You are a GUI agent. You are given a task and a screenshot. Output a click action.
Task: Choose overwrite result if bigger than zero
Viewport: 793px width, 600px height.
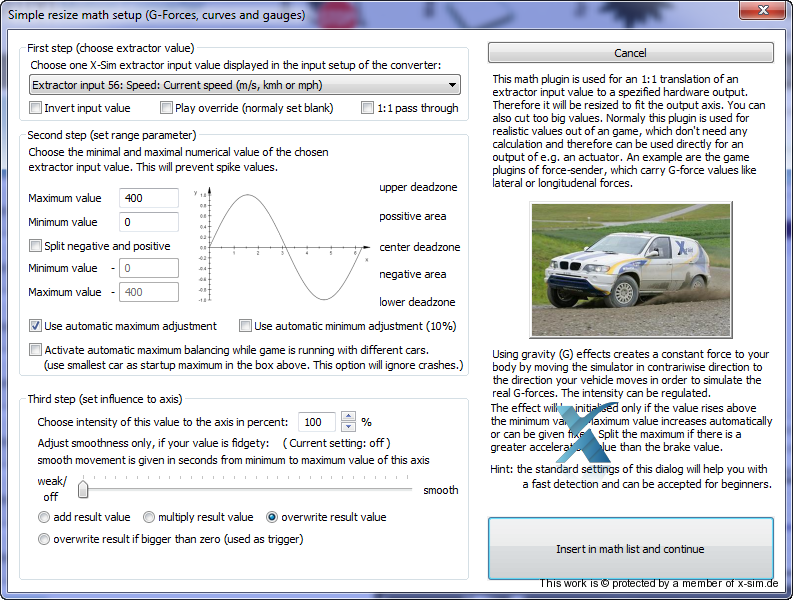44,539
